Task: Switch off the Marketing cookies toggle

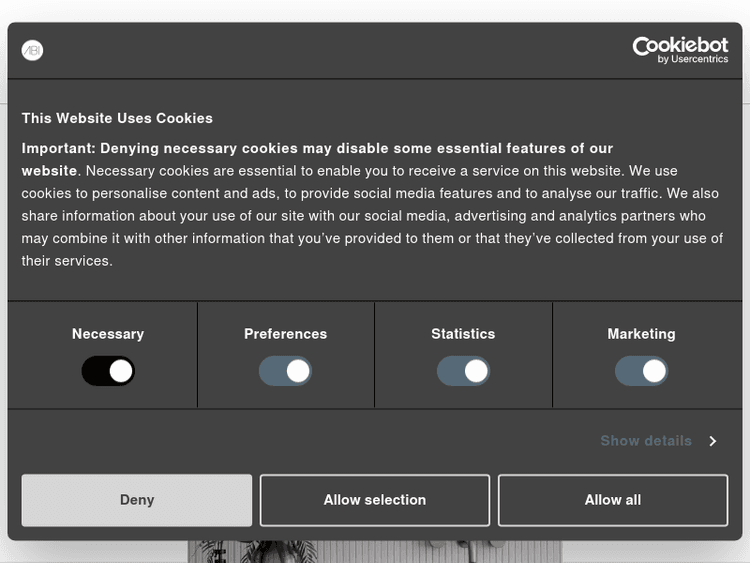Action: click(x=641, y=372)
